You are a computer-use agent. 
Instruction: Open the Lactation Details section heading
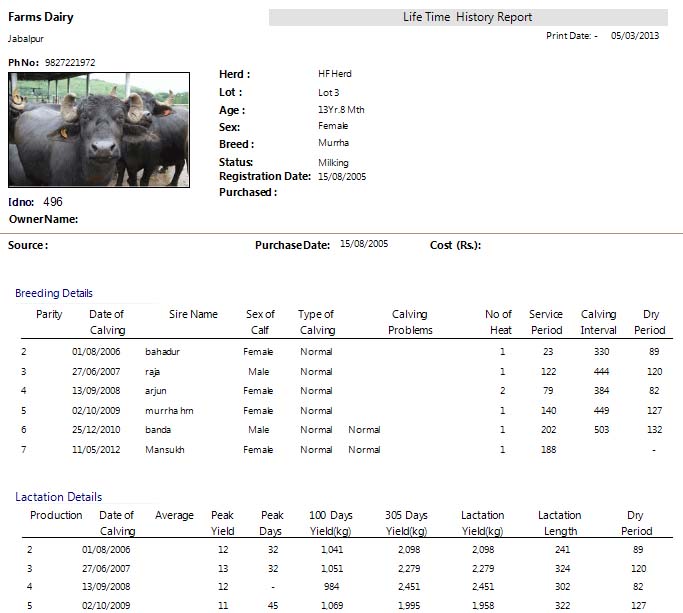[x=58, y=497]
